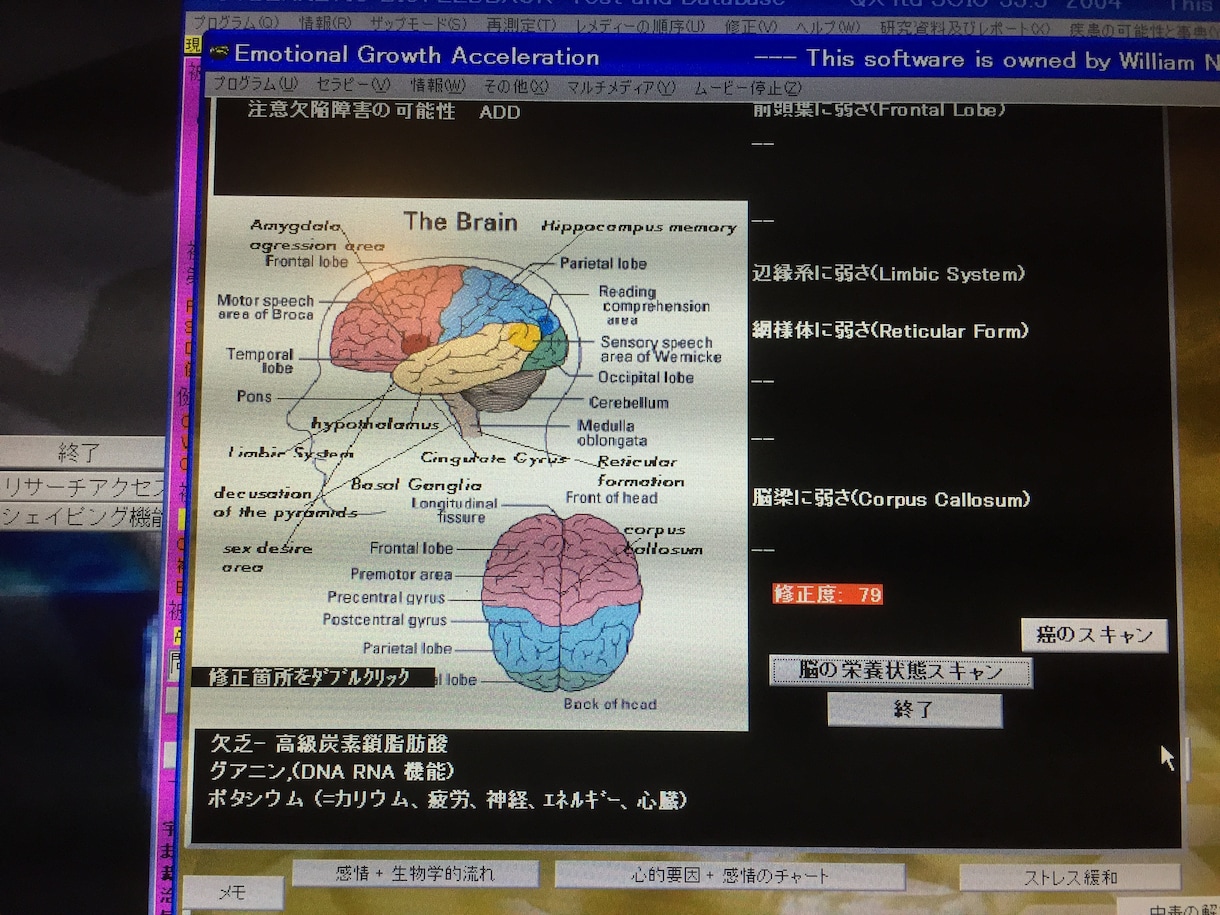
Task: Click the Hippocampus memory label
Action: 639,227
